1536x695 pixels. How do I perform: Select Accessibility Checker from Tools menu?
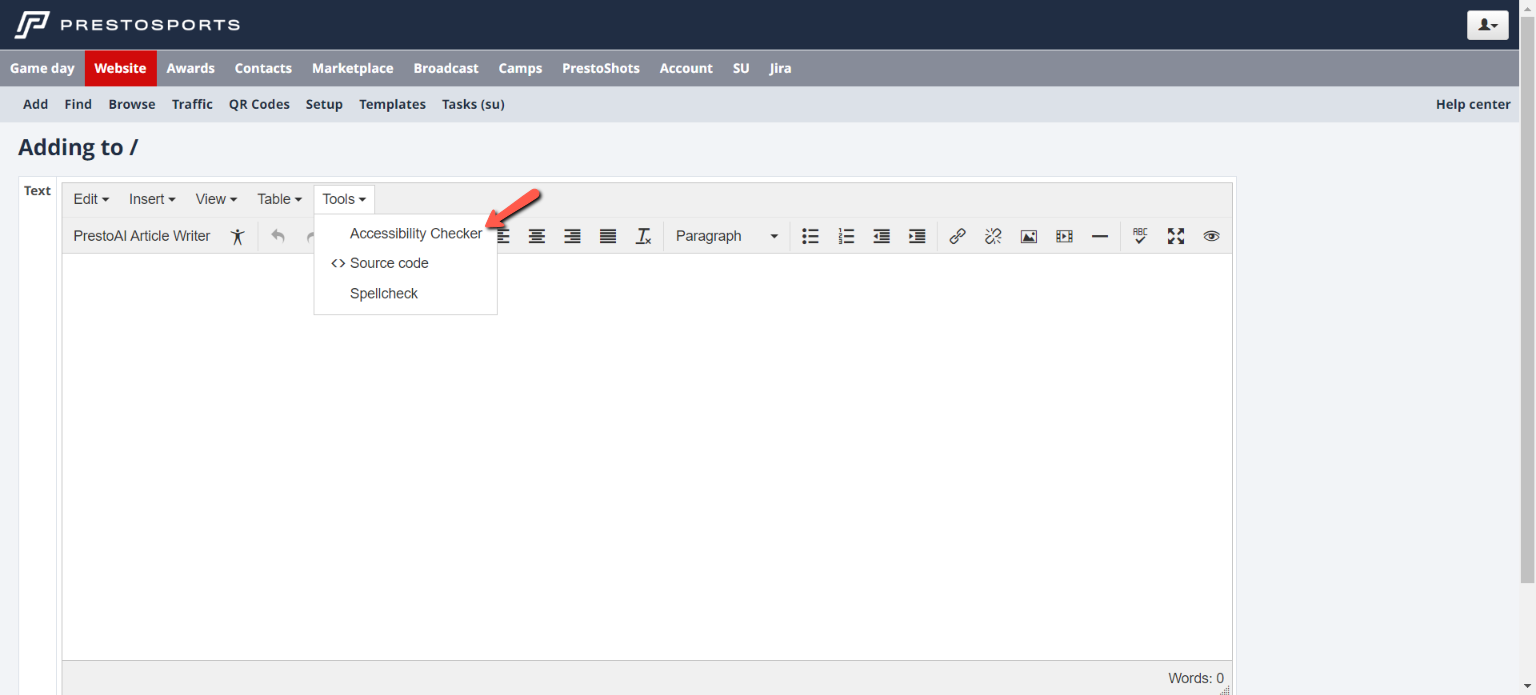[415, 234]
